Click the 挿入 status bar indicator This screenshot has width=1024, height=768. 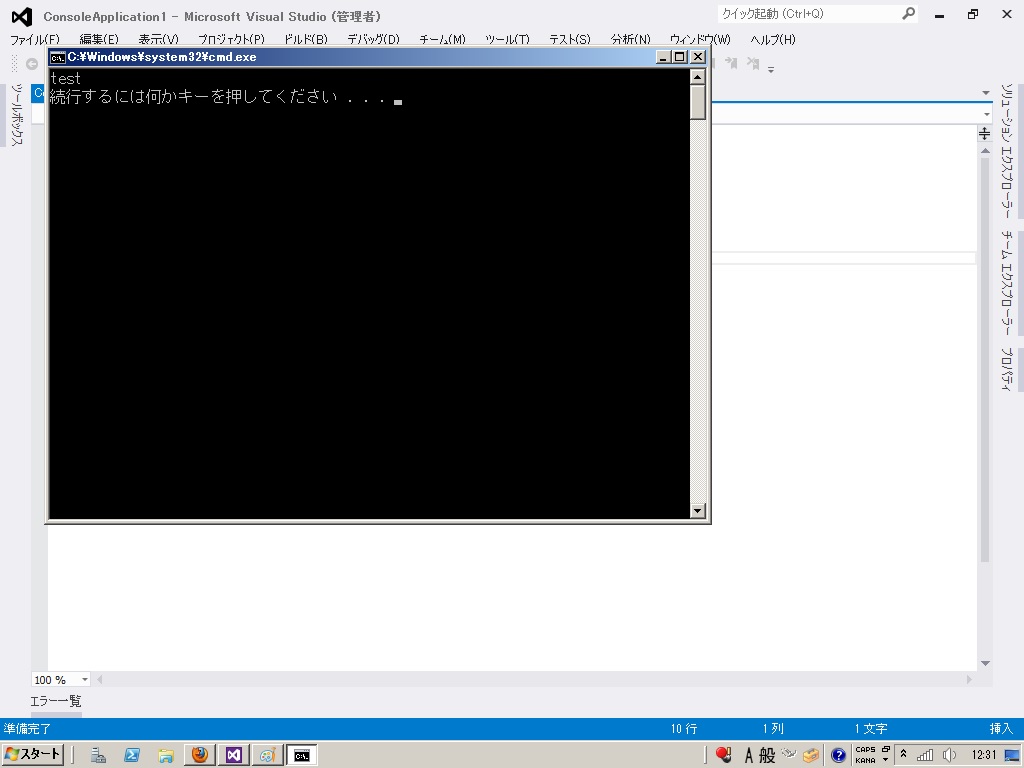click(x=1001, y=729)
